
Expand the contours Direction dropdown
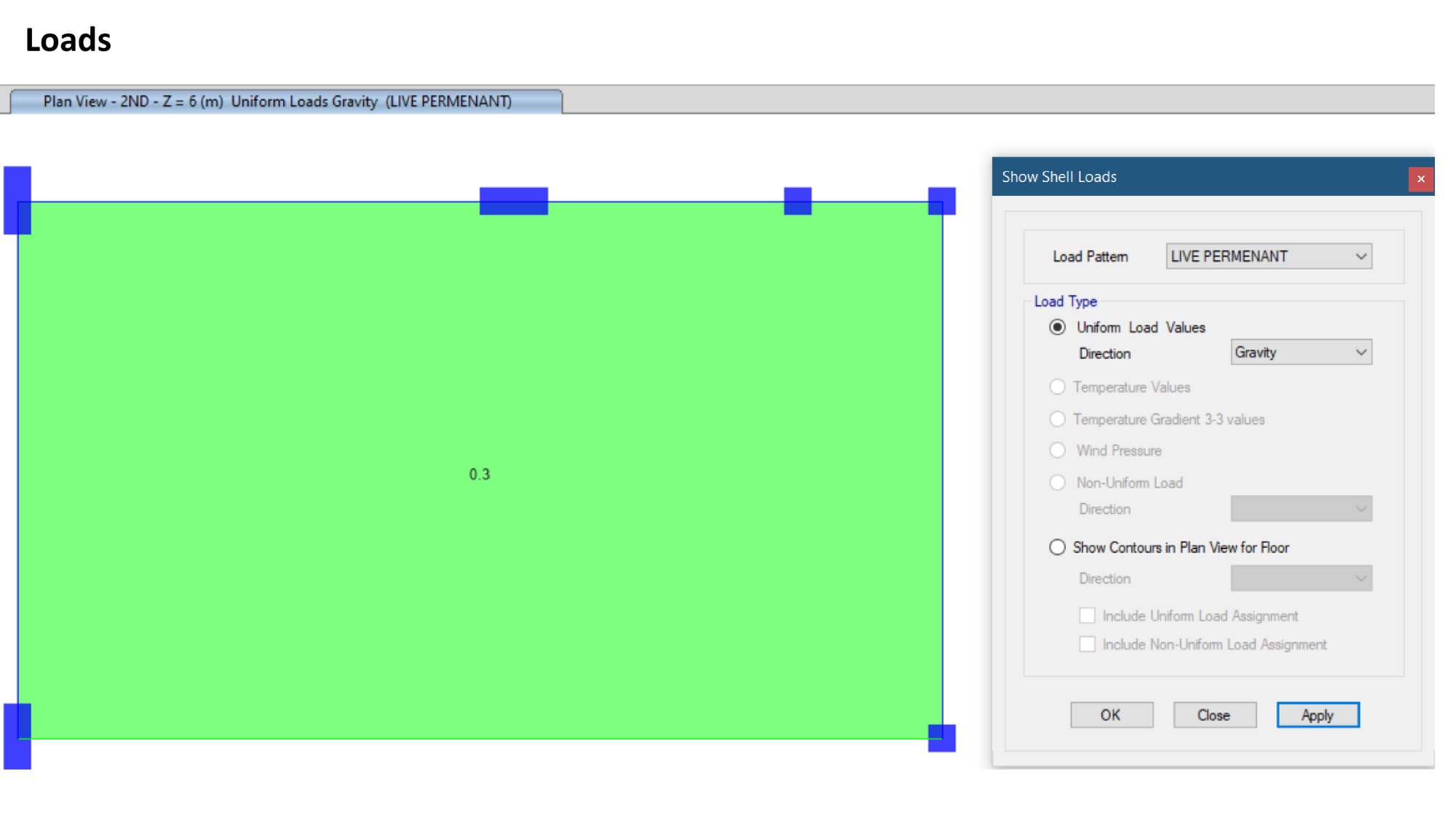pos(1300,579)
